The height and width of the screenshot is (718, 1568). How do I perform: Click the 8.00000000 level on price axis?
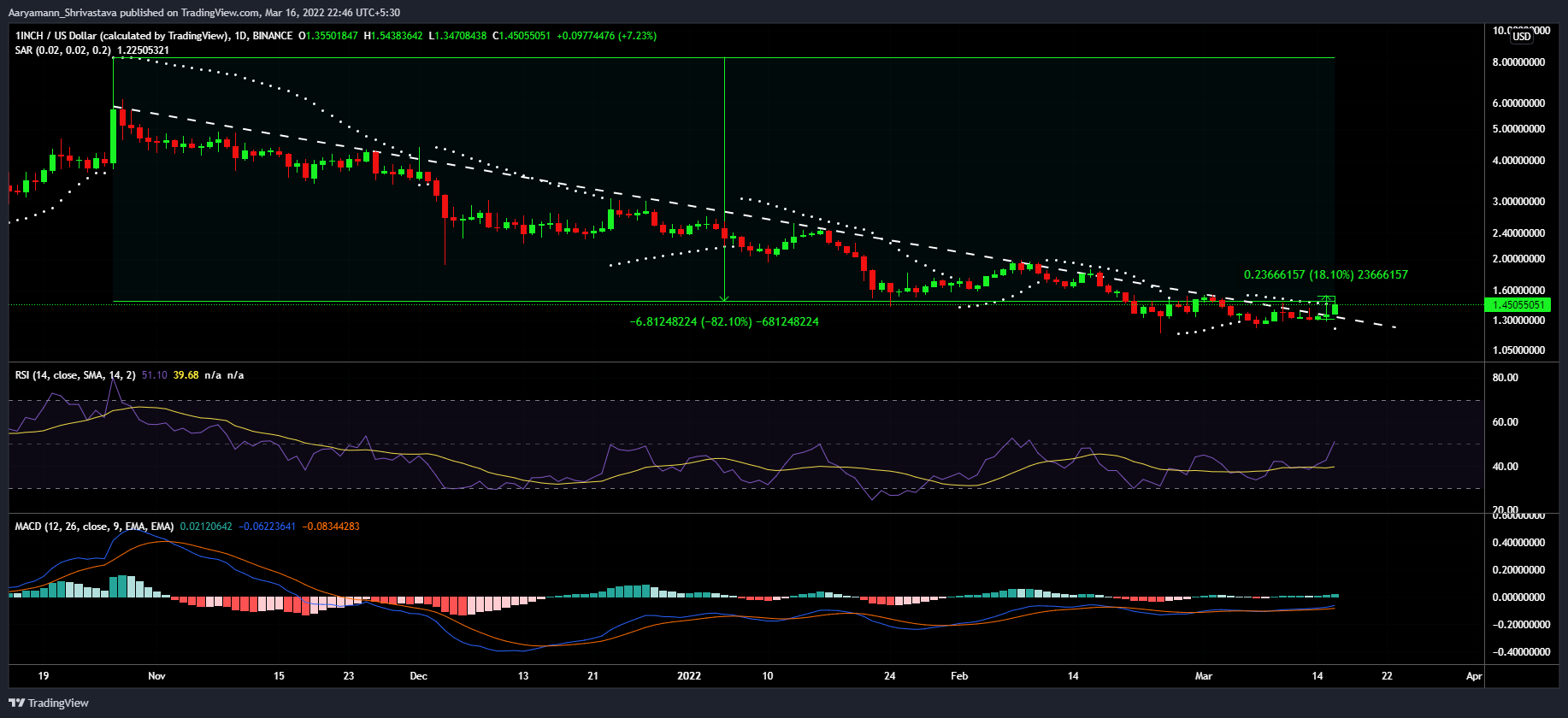pos(1518,62)
